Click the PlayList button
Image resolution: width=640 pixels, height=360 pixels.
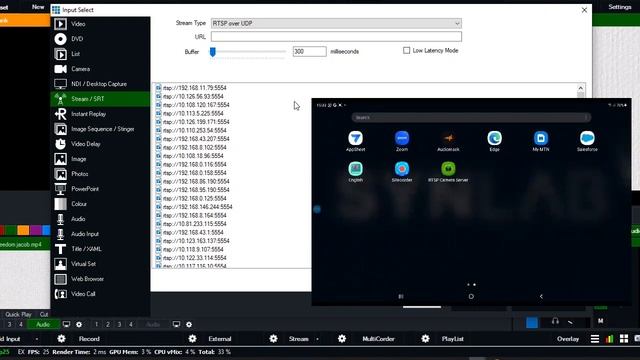[452, 339]
